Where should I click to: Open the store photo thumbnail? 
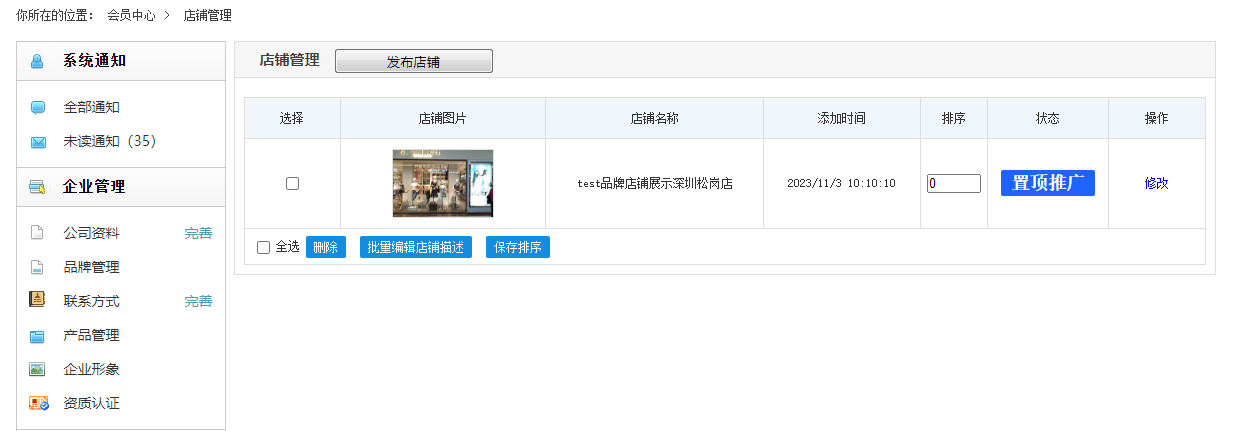443,183
